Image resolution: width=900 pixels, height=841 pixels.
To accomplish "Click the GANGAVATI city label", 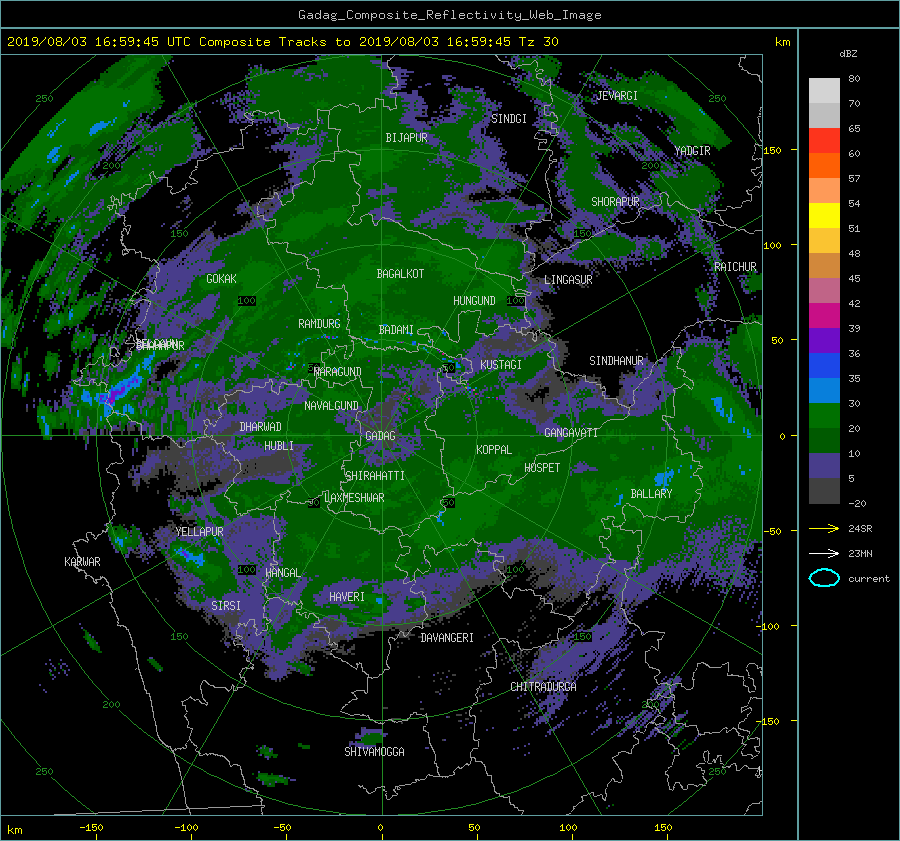I will tap(571, 432).
